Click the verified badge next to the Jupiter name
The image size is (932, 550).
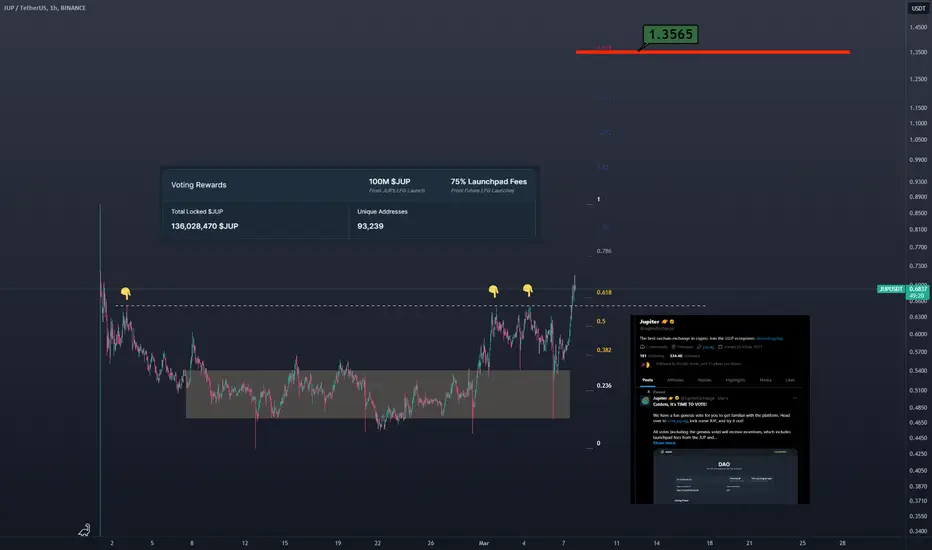point(672,322)
